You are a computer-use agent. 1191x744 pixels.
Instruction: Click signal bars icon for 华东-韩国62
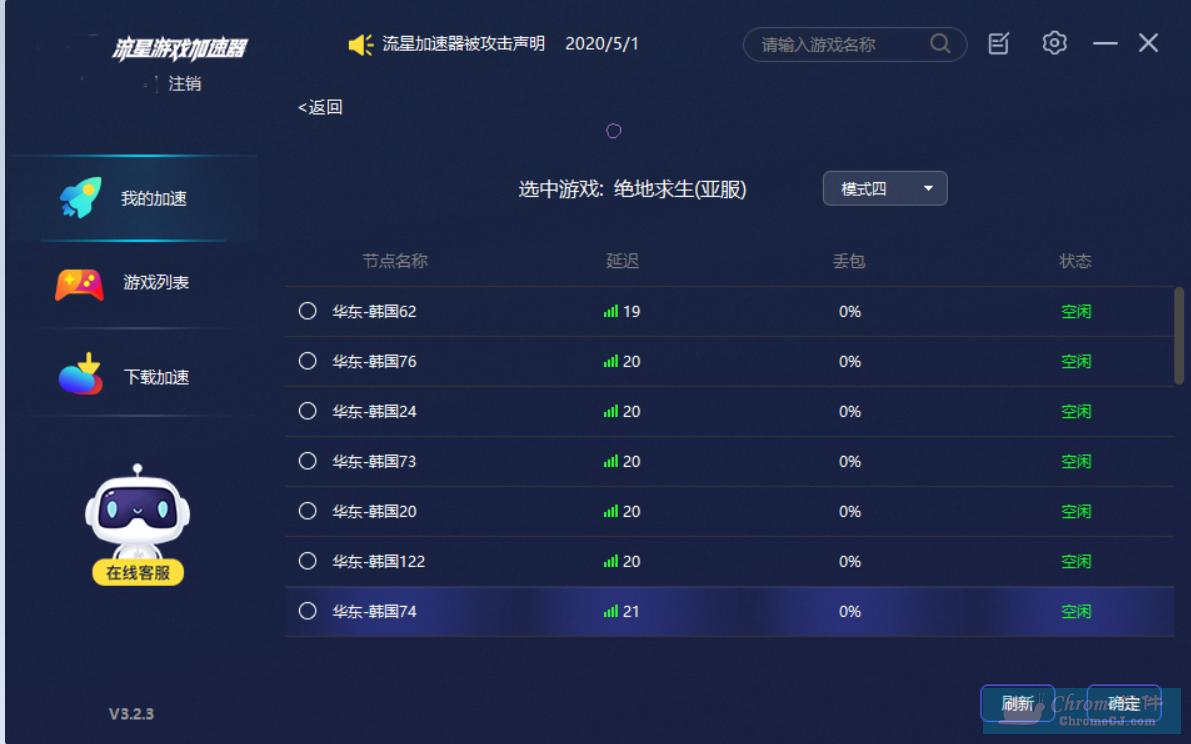point(611,311)
